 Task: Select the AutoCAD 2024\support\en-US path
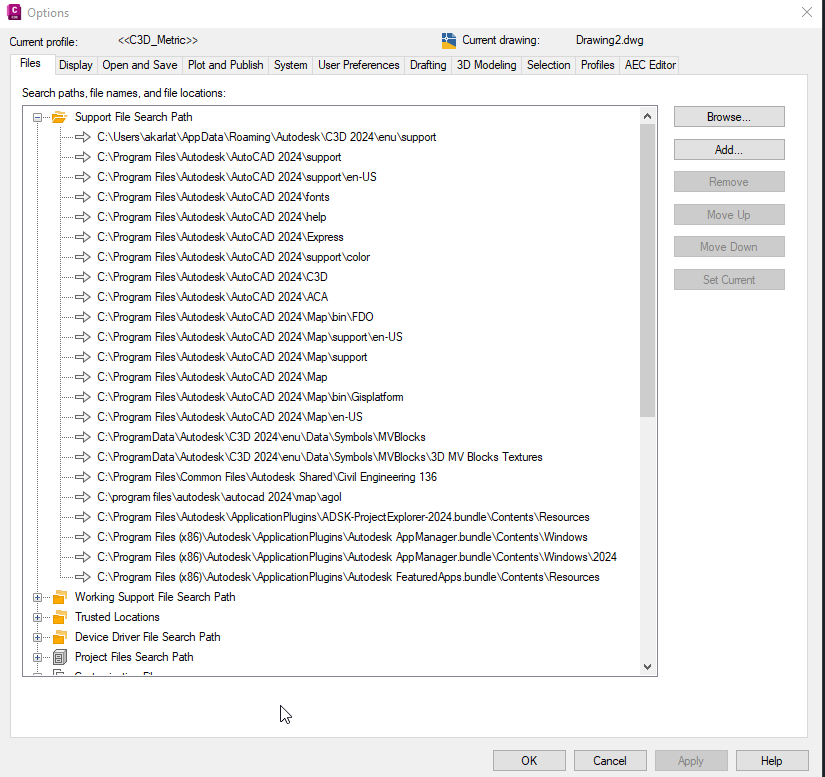coord(237,177)
